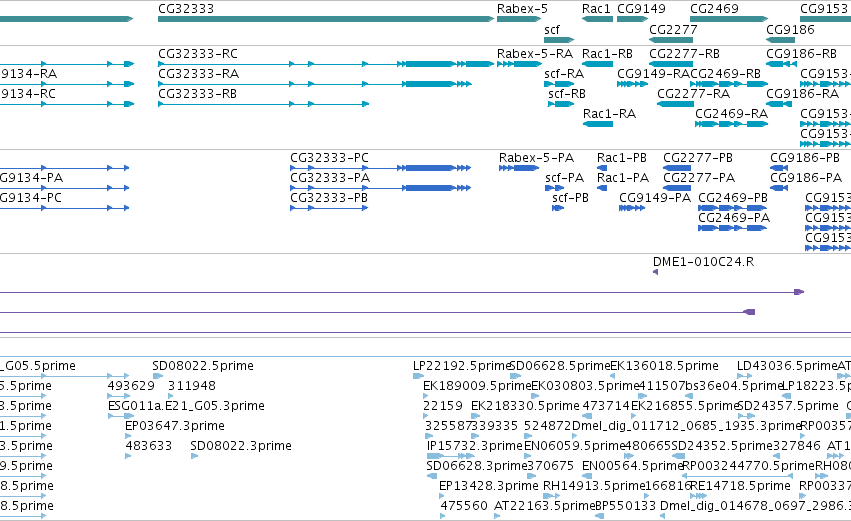Image resolution: width=851 pixels, height=521 pixels.
Task: Select EST IP15732.3prime
Action: pyautogui.click(x=474, y=446)
